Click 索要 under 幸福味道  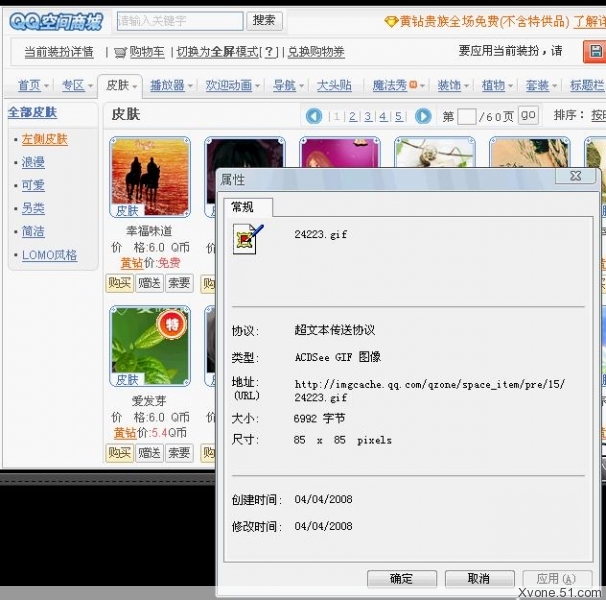179,283
